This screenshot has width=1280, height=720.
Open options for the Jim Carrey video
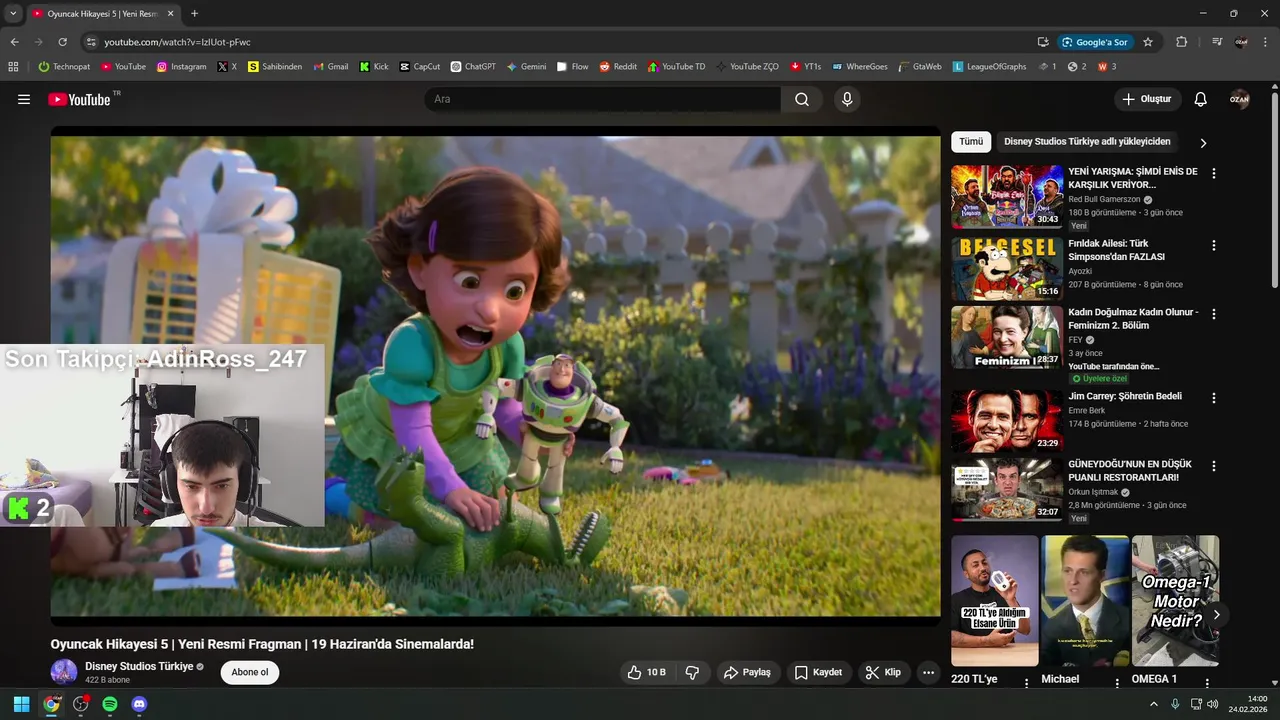pyautogui.click(x=1214, y=398)
